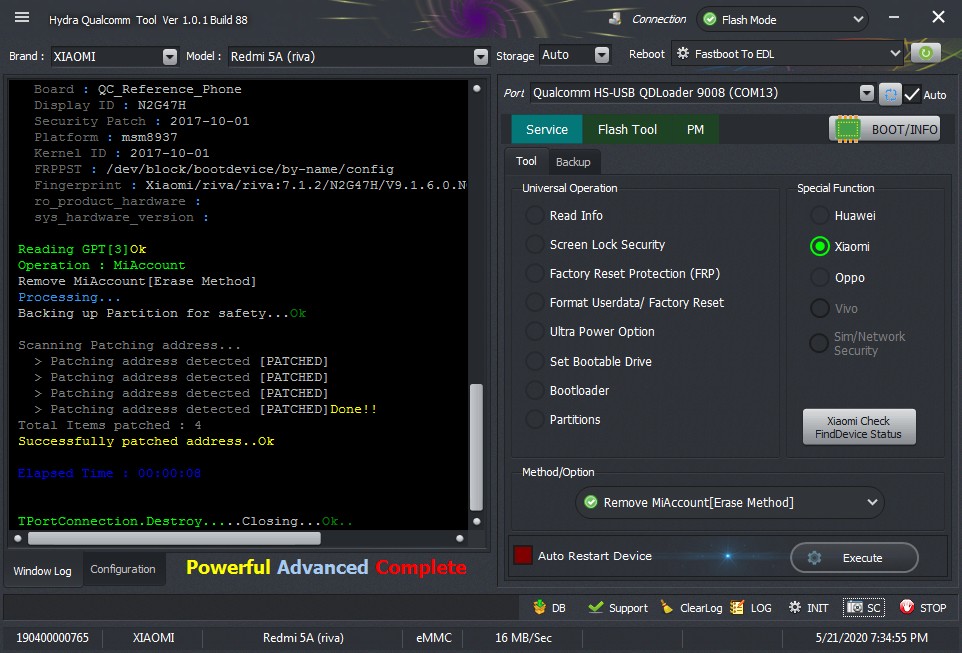Click the green reboot power icon

click(x=925, y=53)
